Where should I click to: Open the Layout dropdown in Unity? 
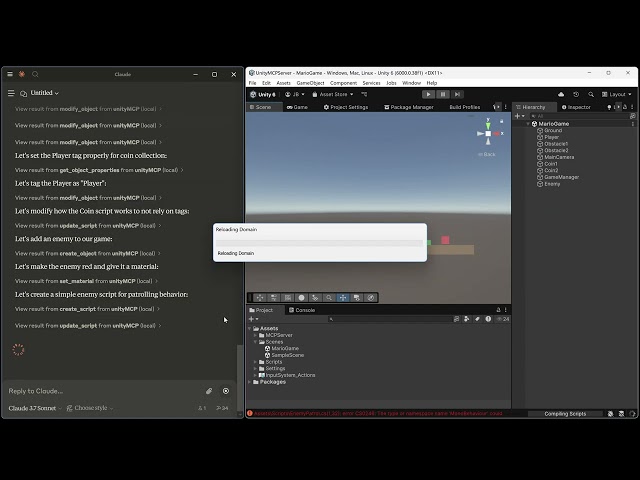pos(616,94)
